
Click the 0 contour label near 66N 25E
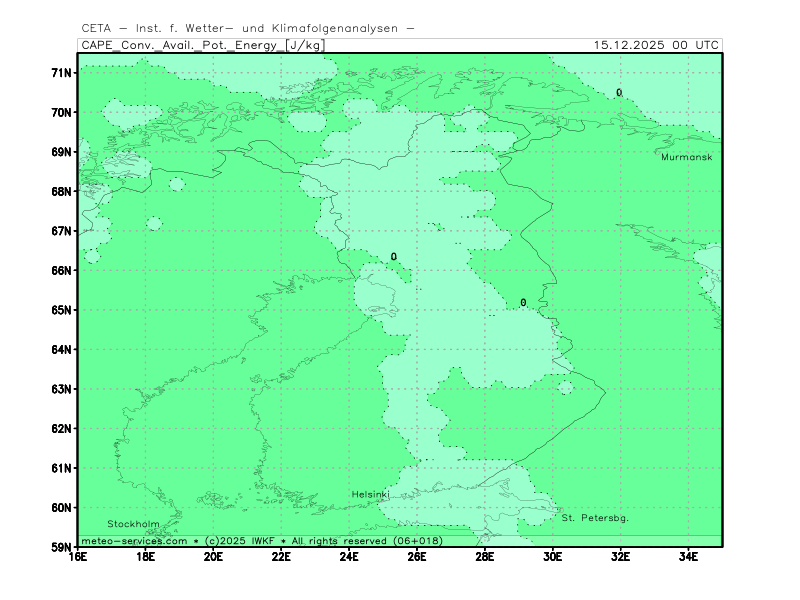[394, 257]
